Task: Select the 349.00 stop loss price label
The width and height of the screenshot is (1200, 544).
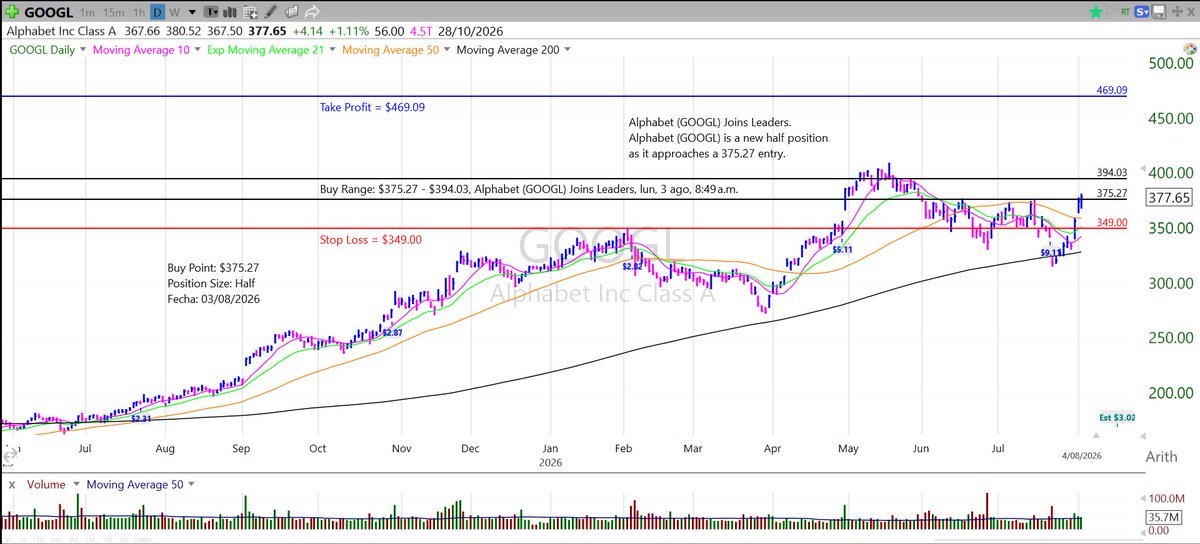Action: [x=1111, y=222]
